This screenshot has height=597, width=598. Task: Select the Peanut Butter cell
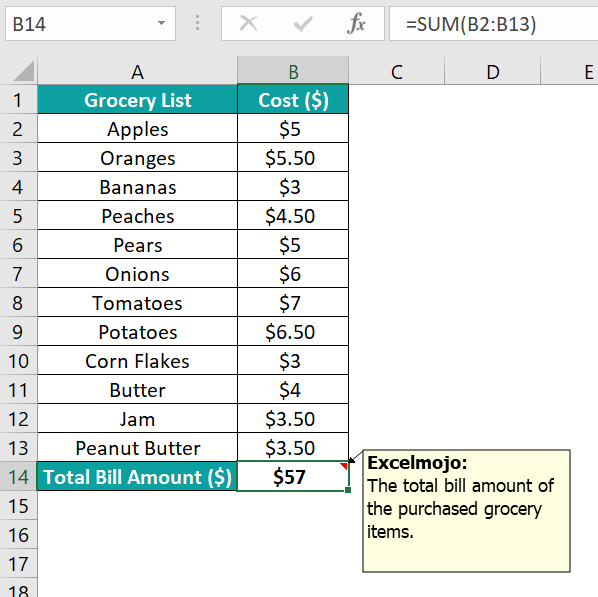(x=137, y=448)
